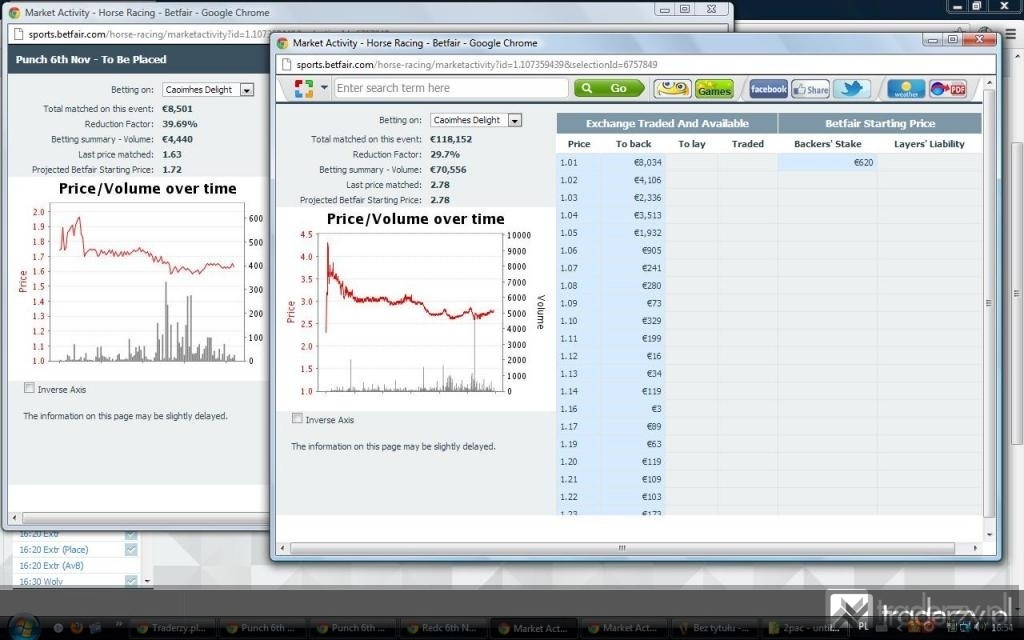The image size is (1024, 640).
Task: Tick Inverse Axis checkbox in back window
Action: tap(29, 388)
